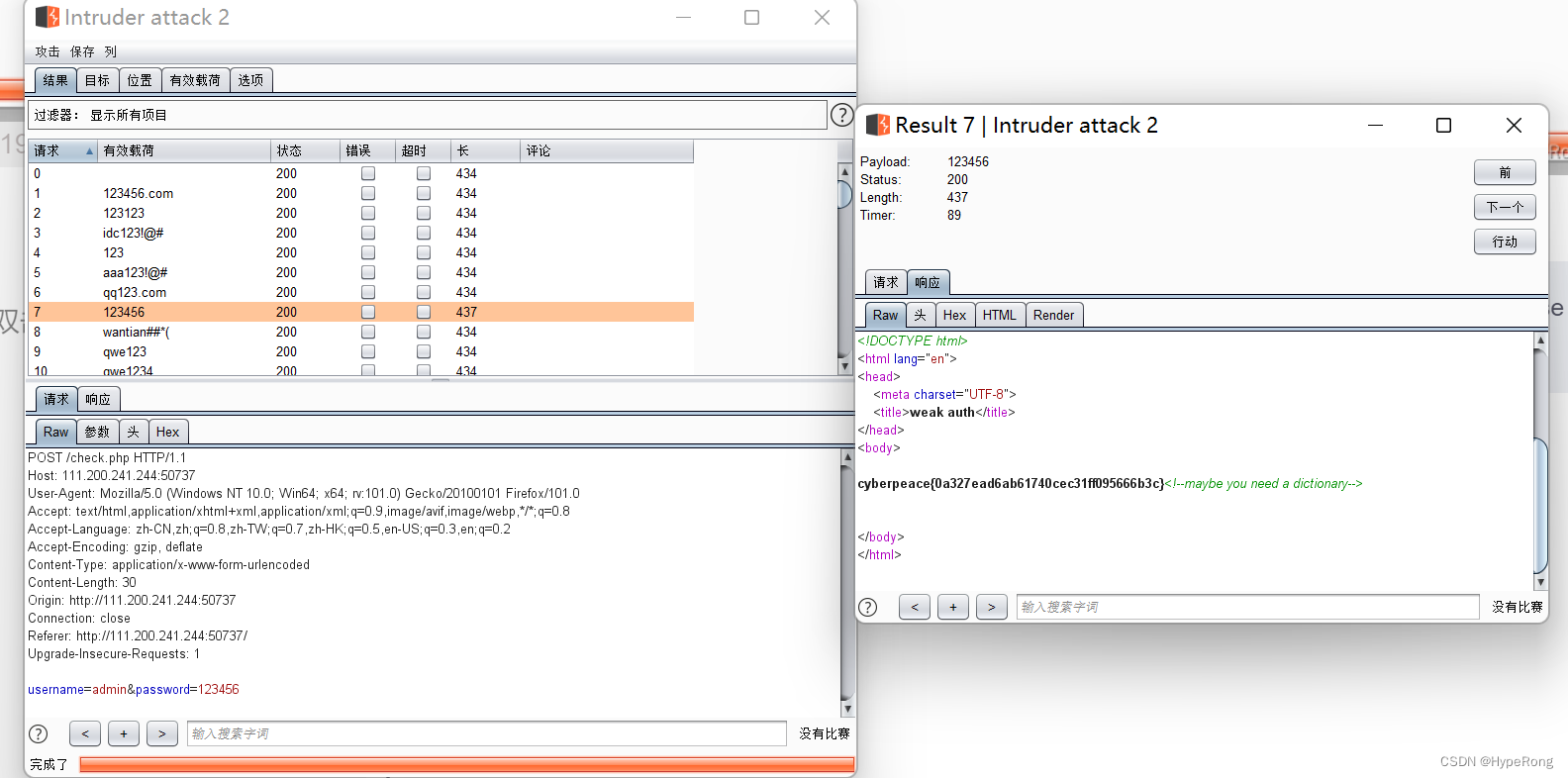Open the 列 menu
1568x778 pixels.
tap(110, 51)
